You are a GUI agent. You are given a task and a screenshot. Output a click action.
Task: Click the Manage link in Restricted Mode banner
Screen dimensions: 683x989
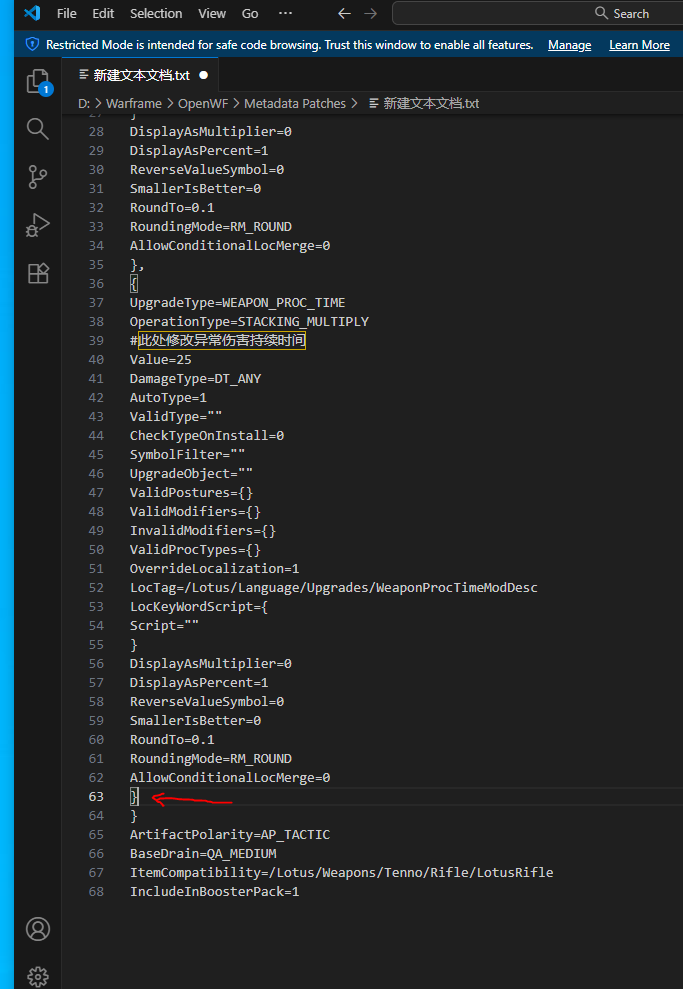click(569, 45)
